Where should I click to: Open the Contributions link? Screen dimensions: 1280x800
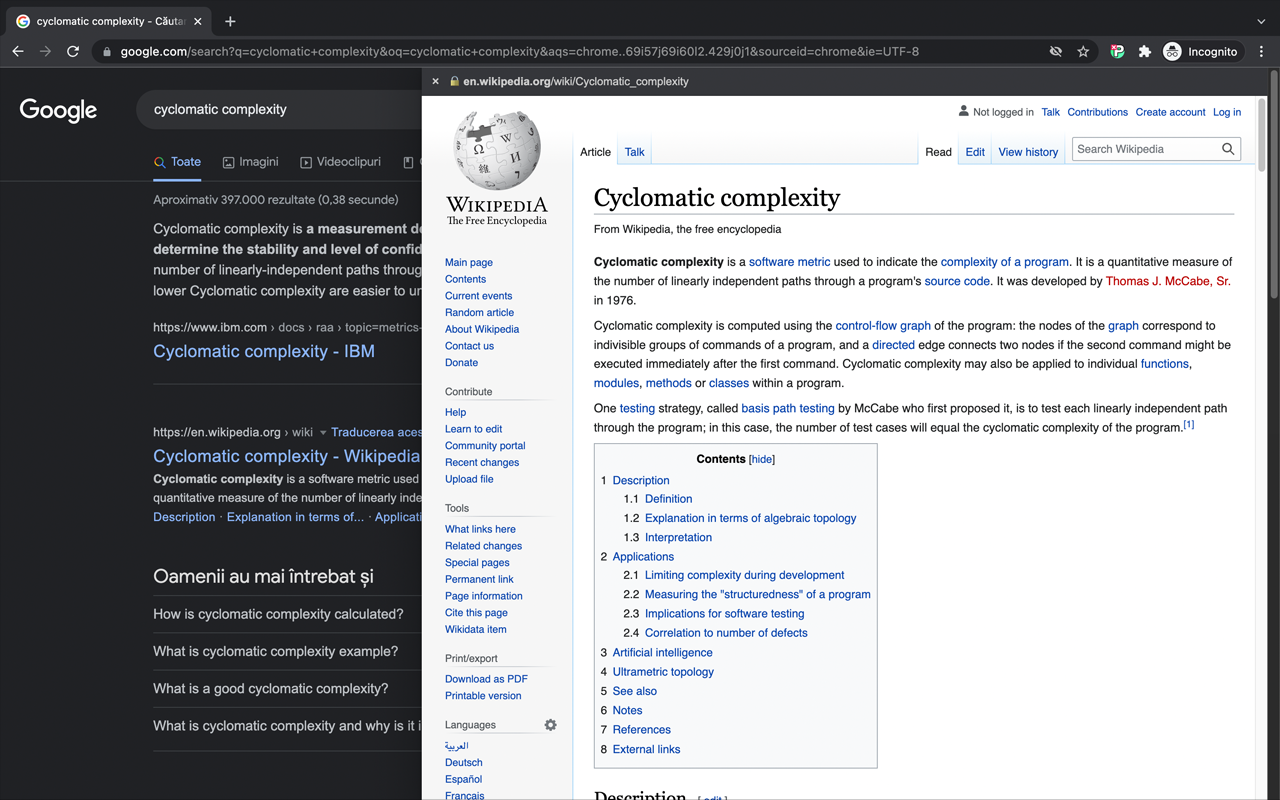coord(1097,112)
